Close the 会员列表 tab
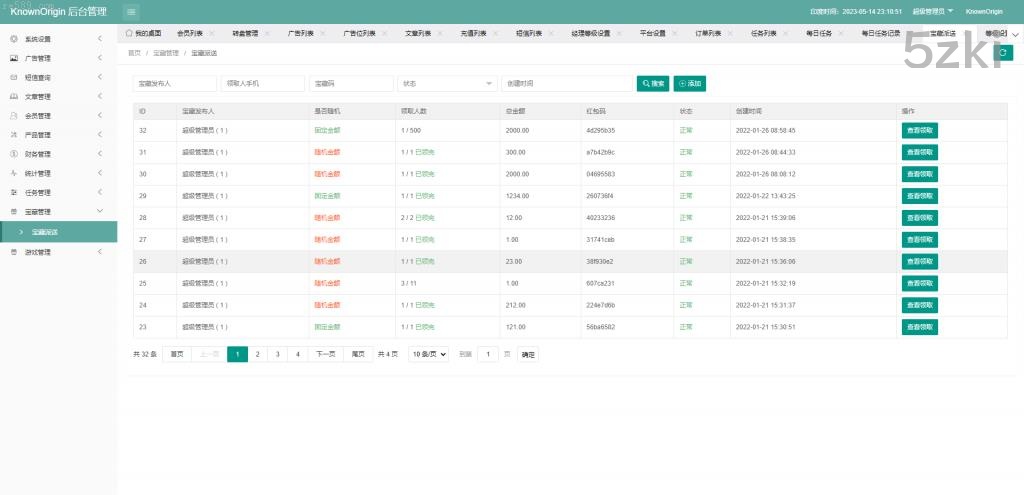 tap(212, 33)
